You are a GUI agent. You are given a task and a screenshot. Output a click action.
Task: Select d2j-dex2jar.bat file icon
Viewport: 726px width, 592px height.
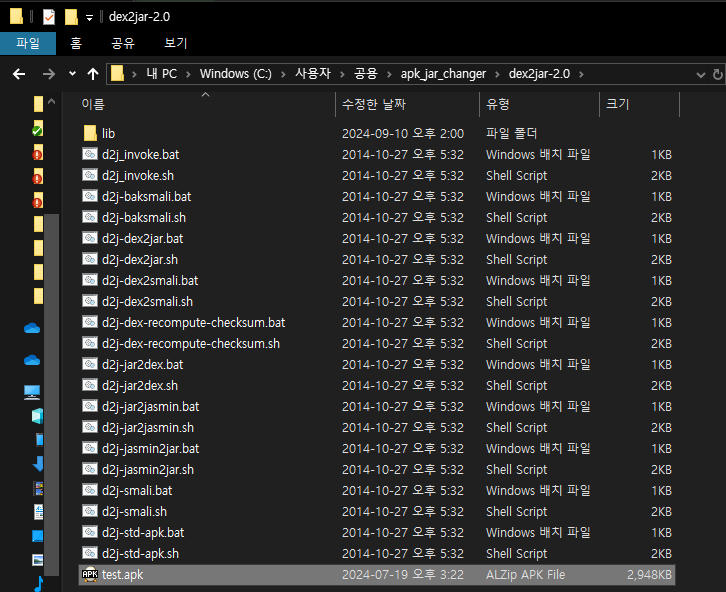point(90,238)
